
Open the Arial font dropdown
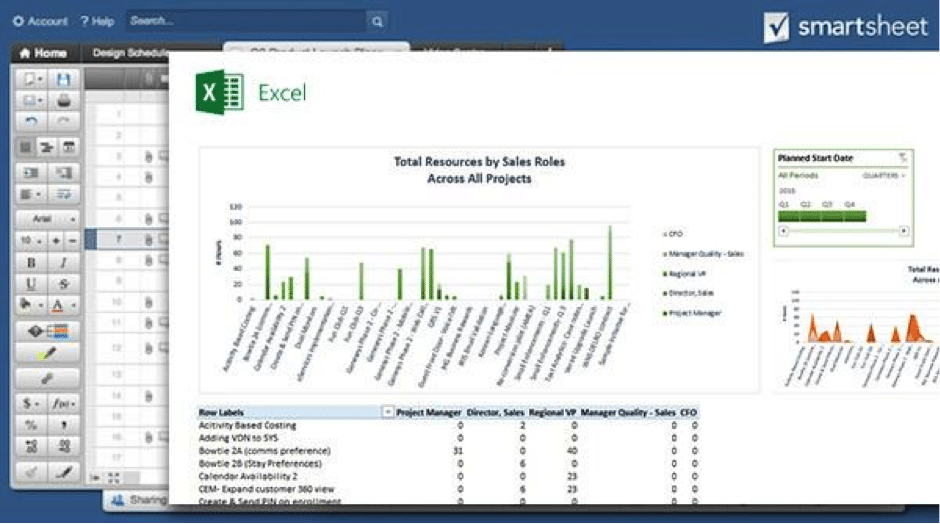click(47, 219)
